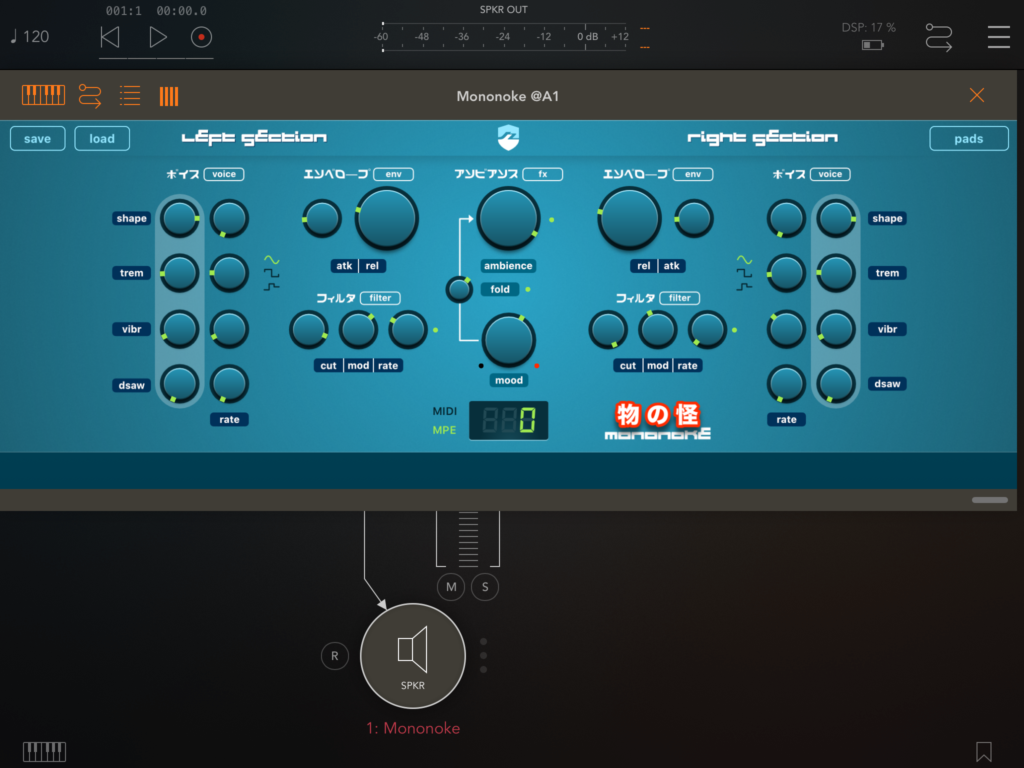Open the routing matrix icon in the top bar
Viewport: 1024px width, 768px height.
(x=938, y=37)
